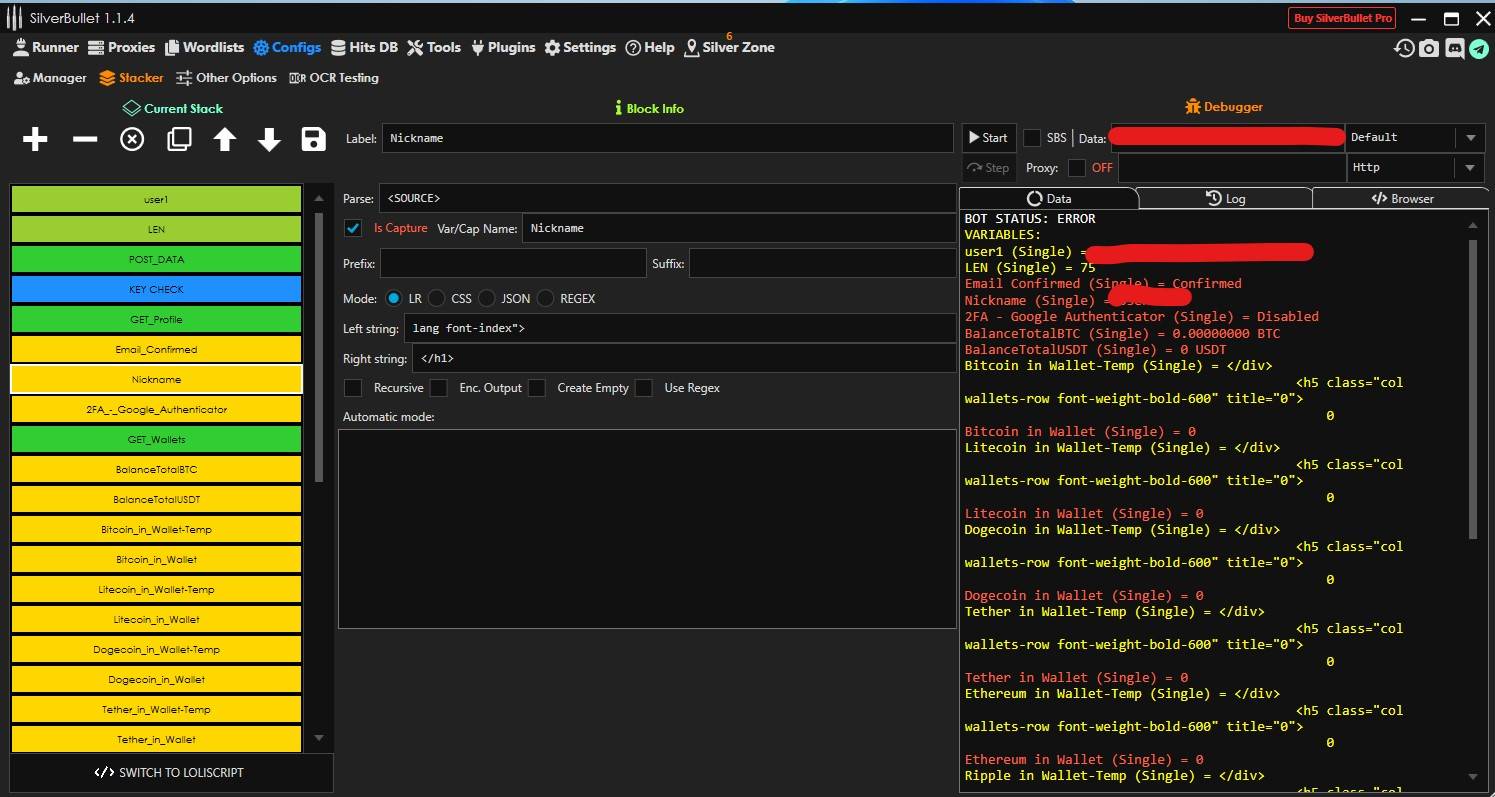
Task: Select the LR parse mode
Action: 393,298
